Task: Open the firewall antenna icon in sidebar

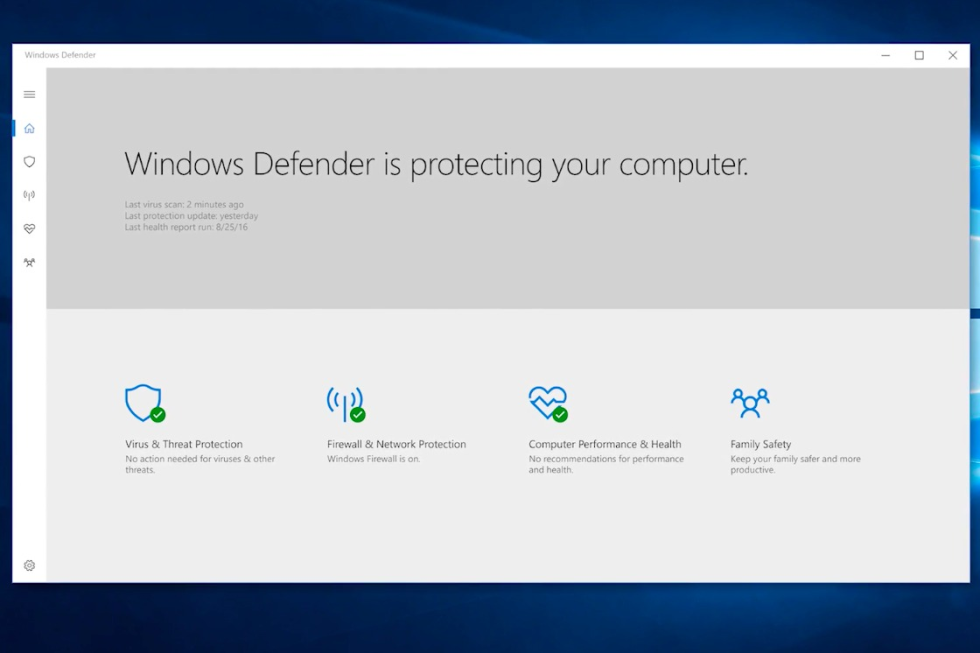Action: (x=29, y=196)
